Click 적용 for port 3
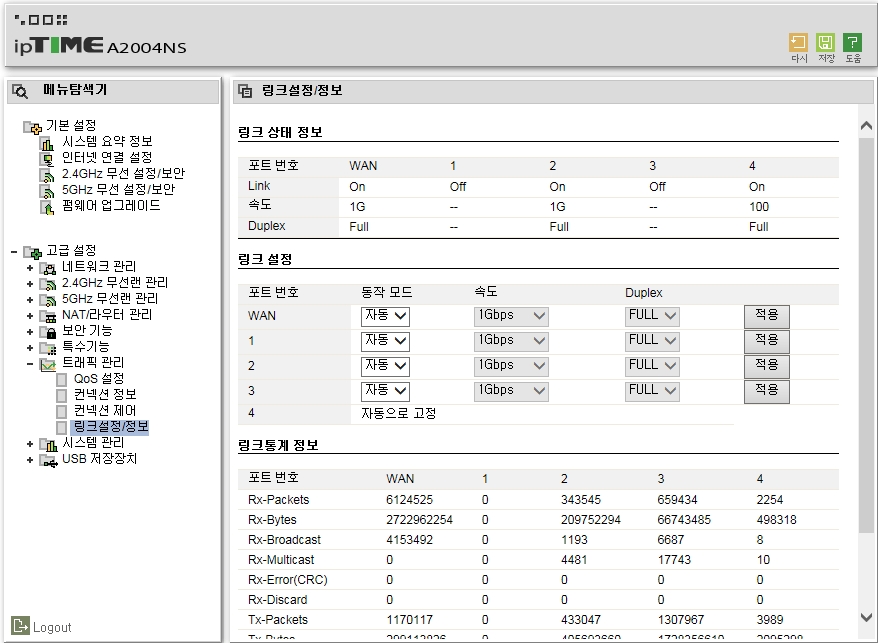The image size is (878, 643). [767, 390]
